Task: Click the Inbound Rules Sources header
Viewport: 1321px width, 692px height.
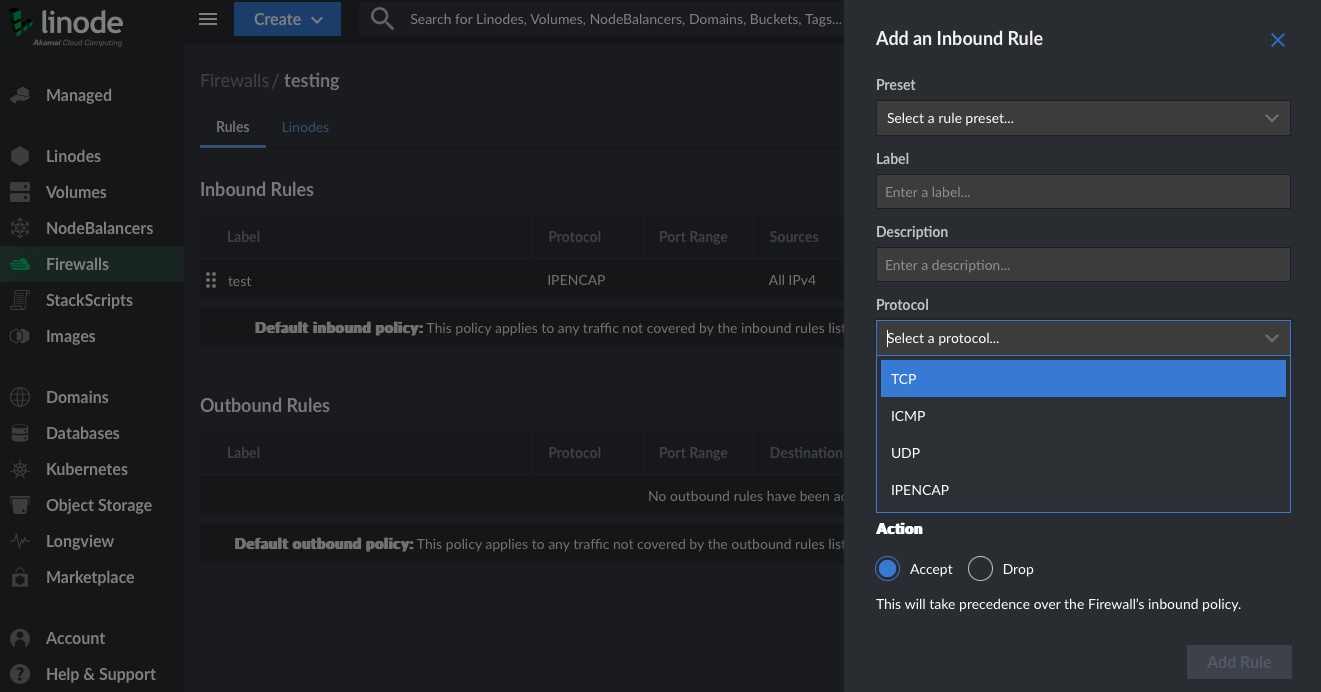Action: [794, 237]
